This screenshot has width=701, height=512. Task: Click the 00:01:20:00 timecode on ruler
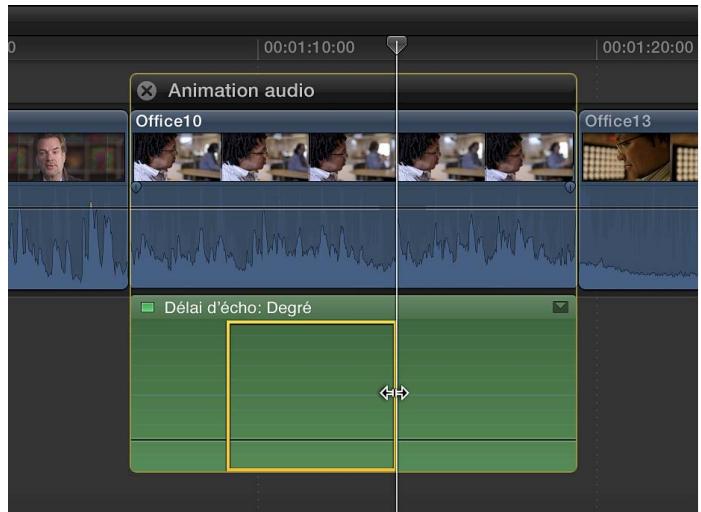tap(648, 47)
